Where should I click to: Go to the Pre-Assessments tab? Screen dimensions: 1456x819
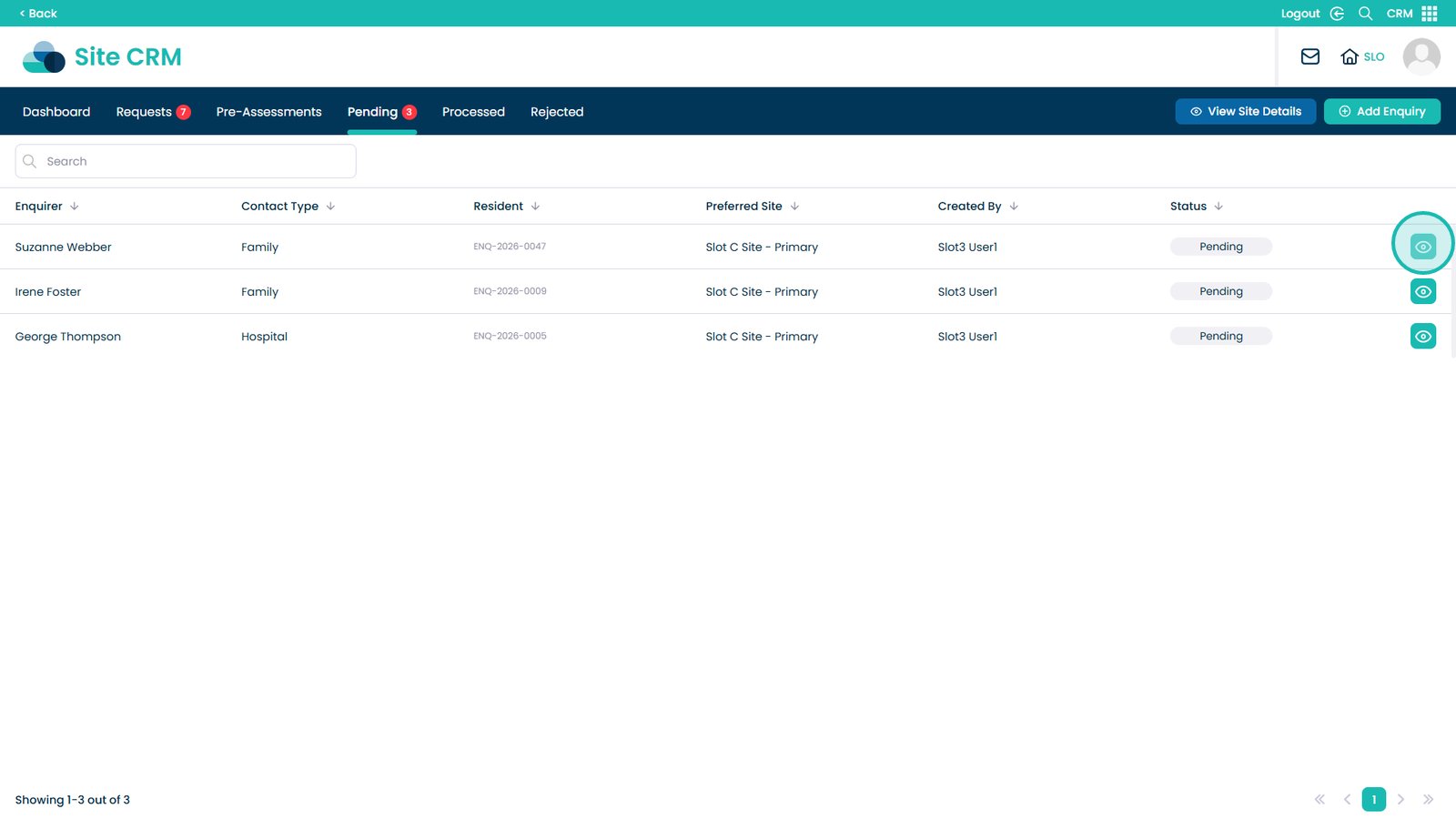[268, 112]
